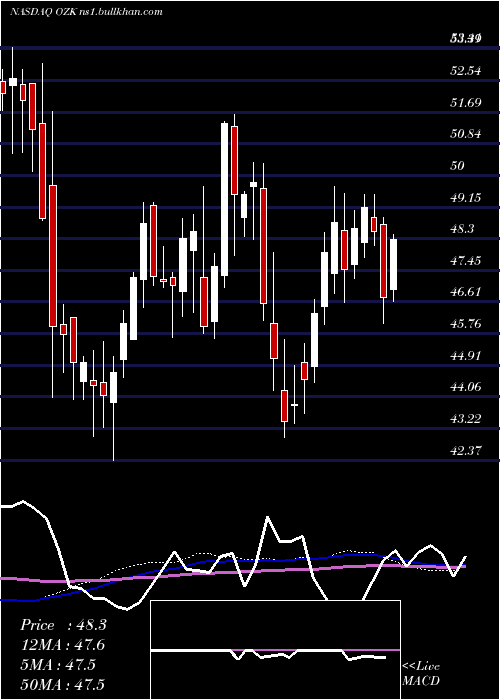Click the 49.15 price axis label
The height and width of the screenshot is (700, 500).
click(466, 197)
